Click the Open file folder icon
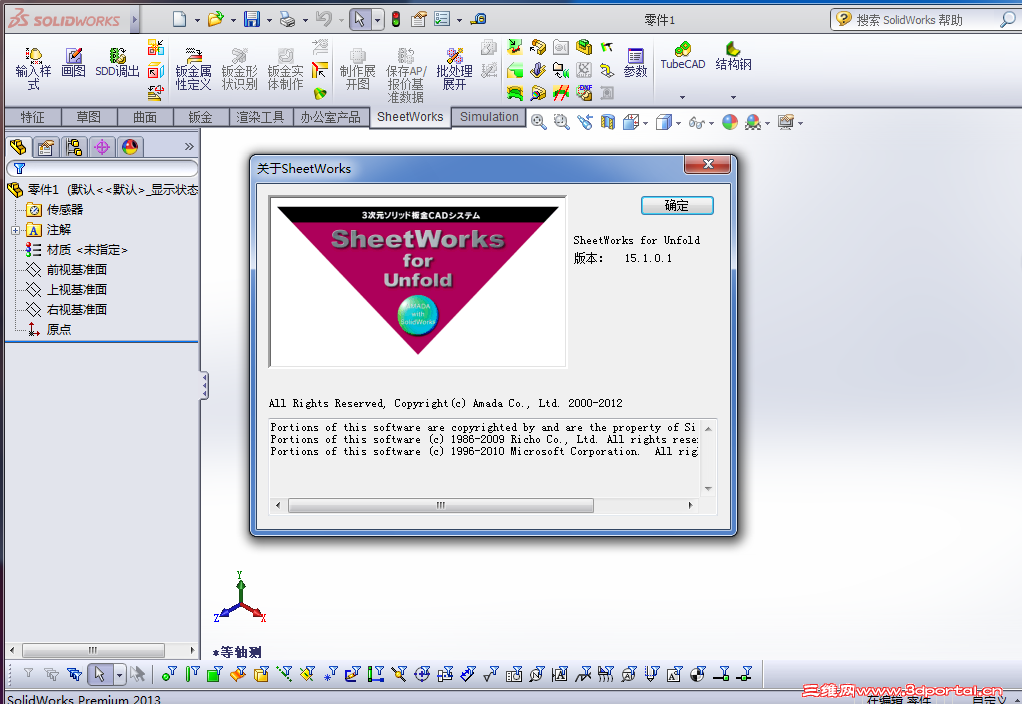1022x704 pixels. point(216,19)
